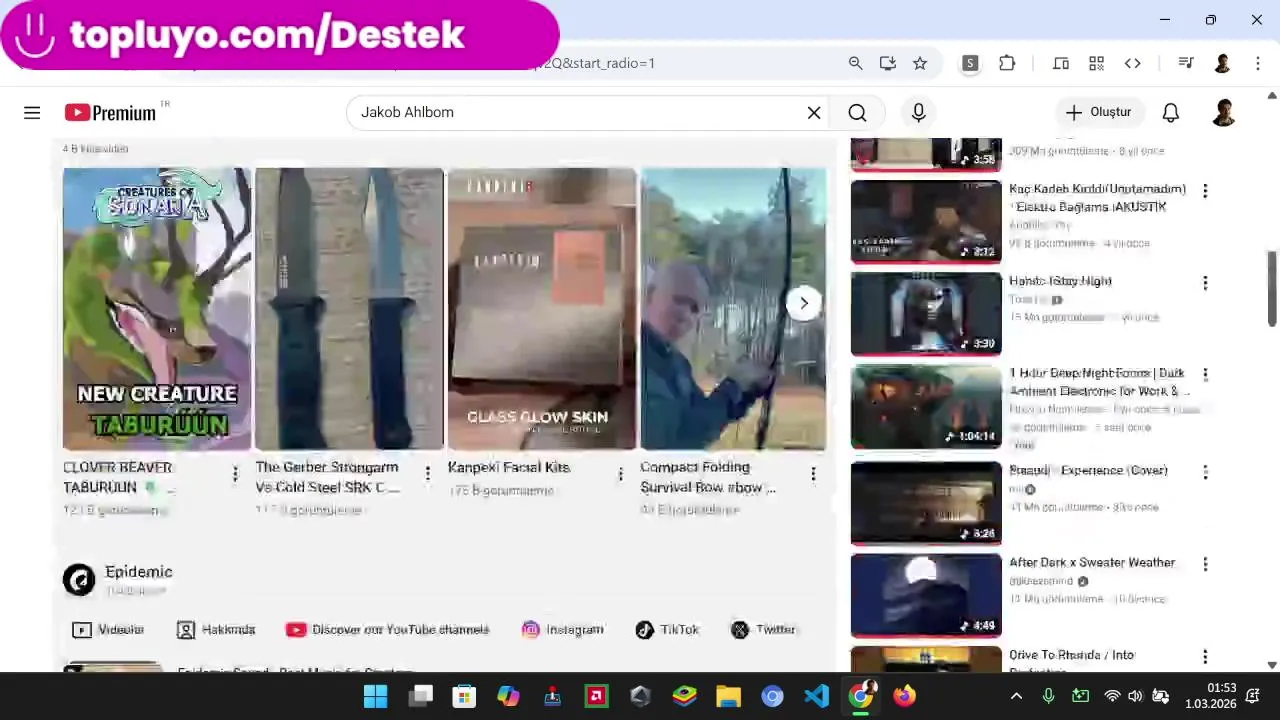
Task: Open the browser profile avatar
Action: coord(1222,63)
